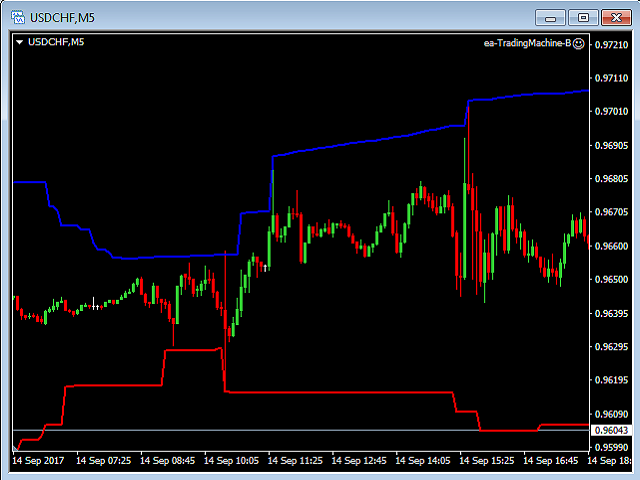
Task: Click the 0.96905 price scale value
Action: pos(611,145)
